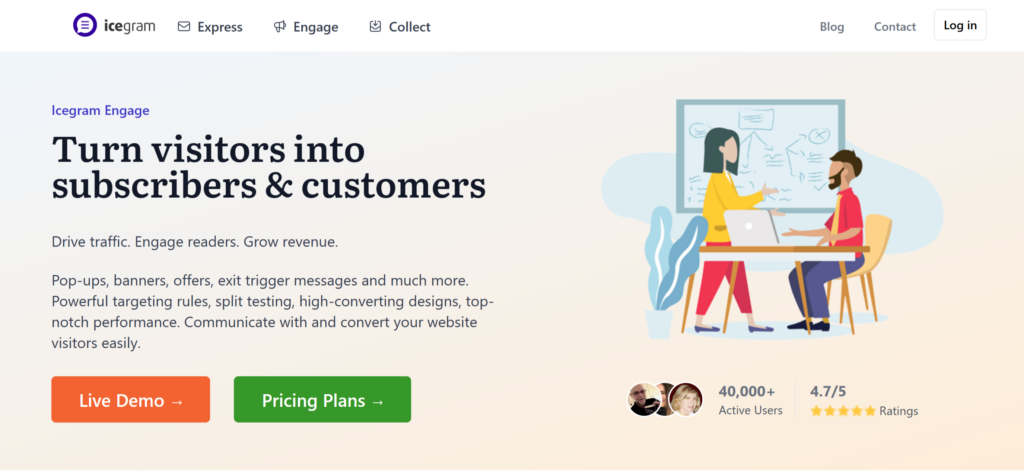Click the 4.7/5 rating score
The height and width of the screenshot is (471, 1024).
pyautogui.click(x=828, y=392)
